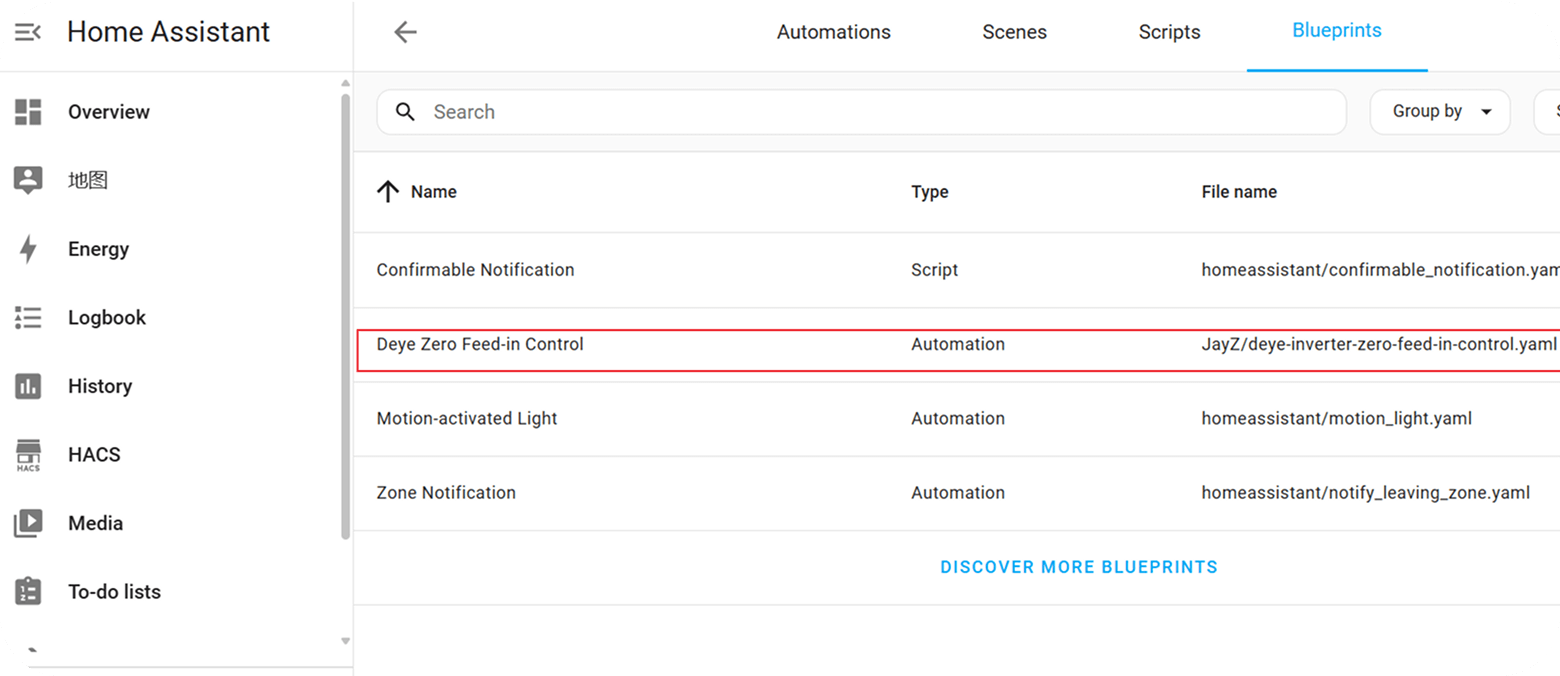Switch to the Scenes tab
The image size is (1560, 676).
point(1014,32)
